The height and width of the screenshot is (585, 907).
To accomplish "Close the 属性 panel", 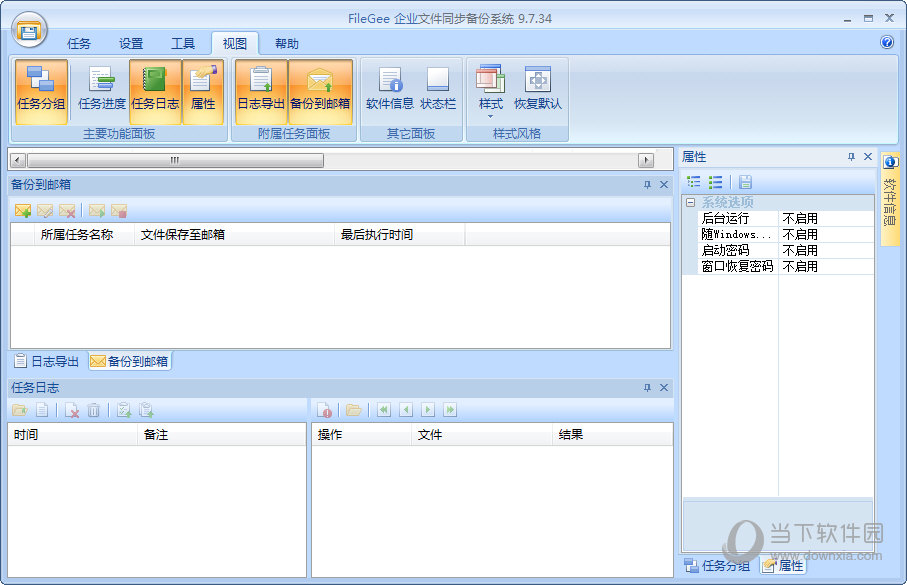I will click(x=868, y=157).
